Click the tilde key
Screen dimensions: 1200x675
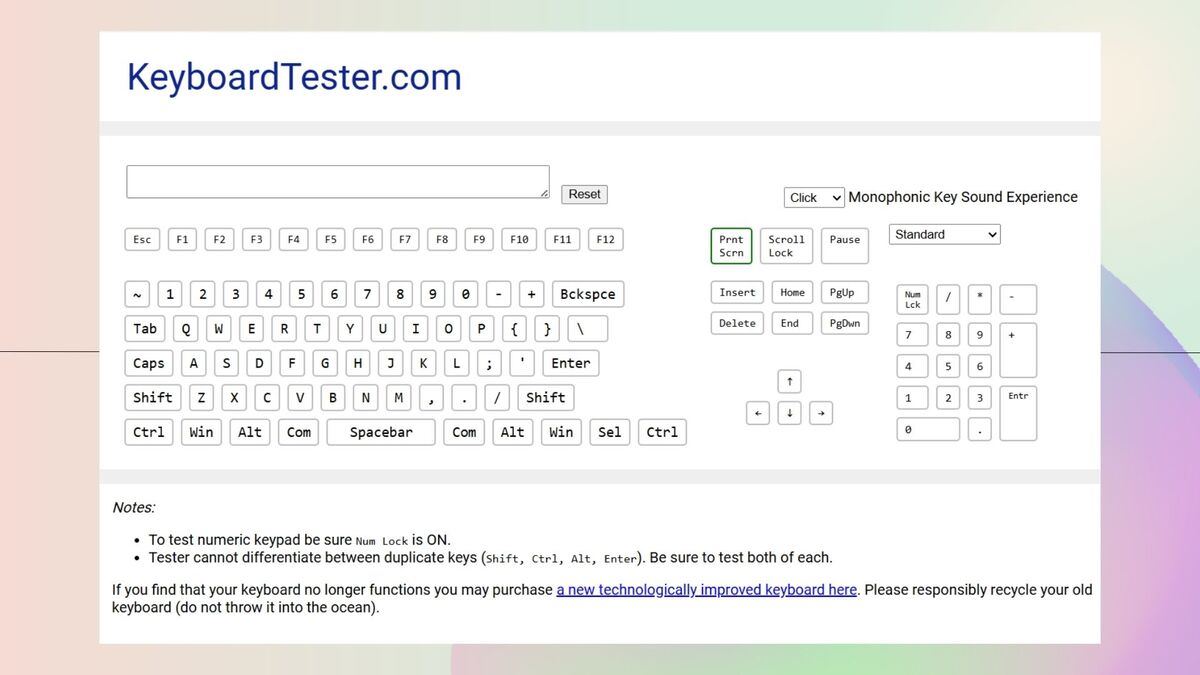click(x=137, y=294)
